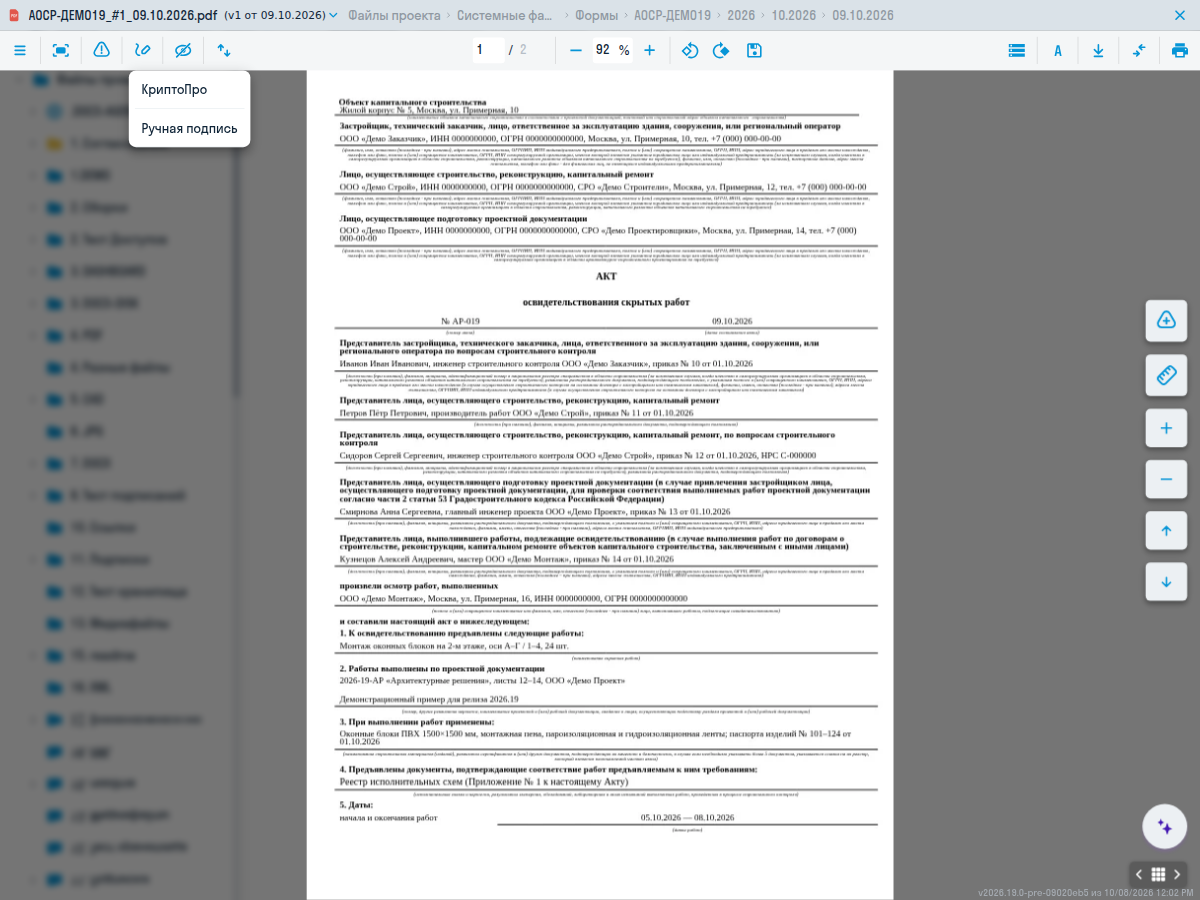
Task: Click the up-down arrows icon
Action: (223, 50)
